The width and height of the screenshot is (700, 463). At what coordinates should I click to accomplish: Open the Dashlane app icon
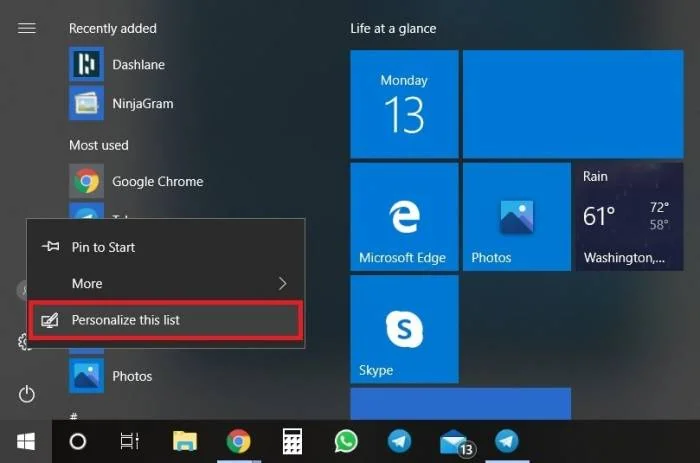coord(86,64)
